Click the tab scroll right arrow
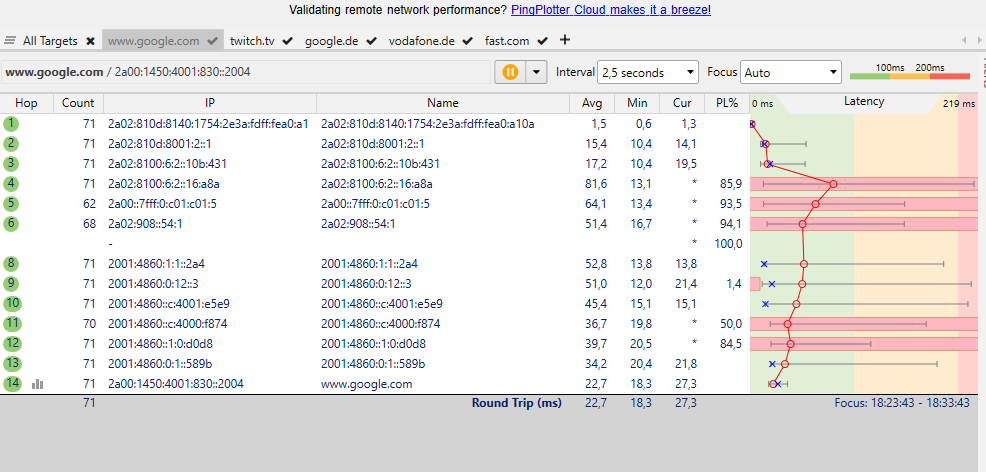 click(978, 41)
